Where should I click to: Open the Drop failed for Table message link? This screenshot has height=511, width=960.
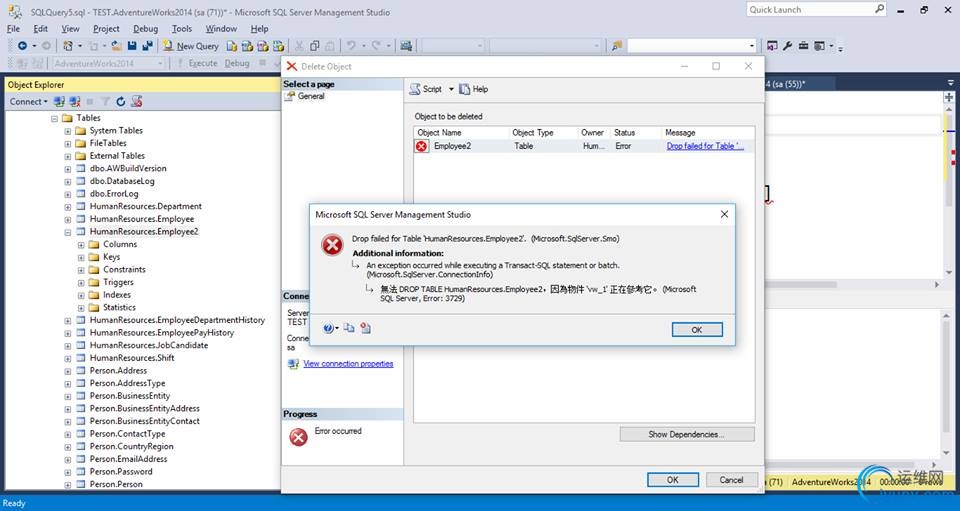[705, 146]
